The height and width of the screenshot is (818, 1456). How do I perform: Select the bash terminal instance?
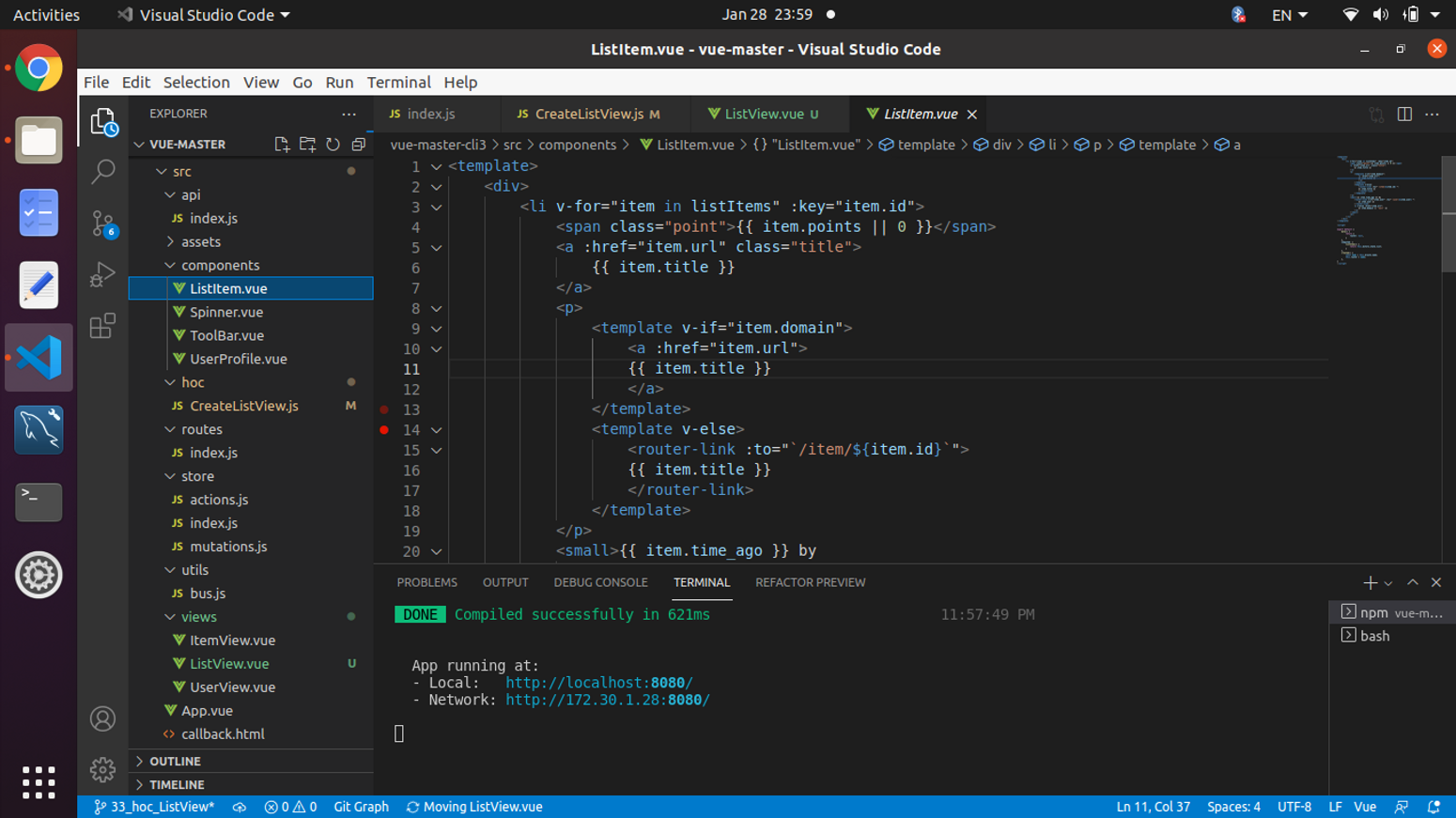1392,636
